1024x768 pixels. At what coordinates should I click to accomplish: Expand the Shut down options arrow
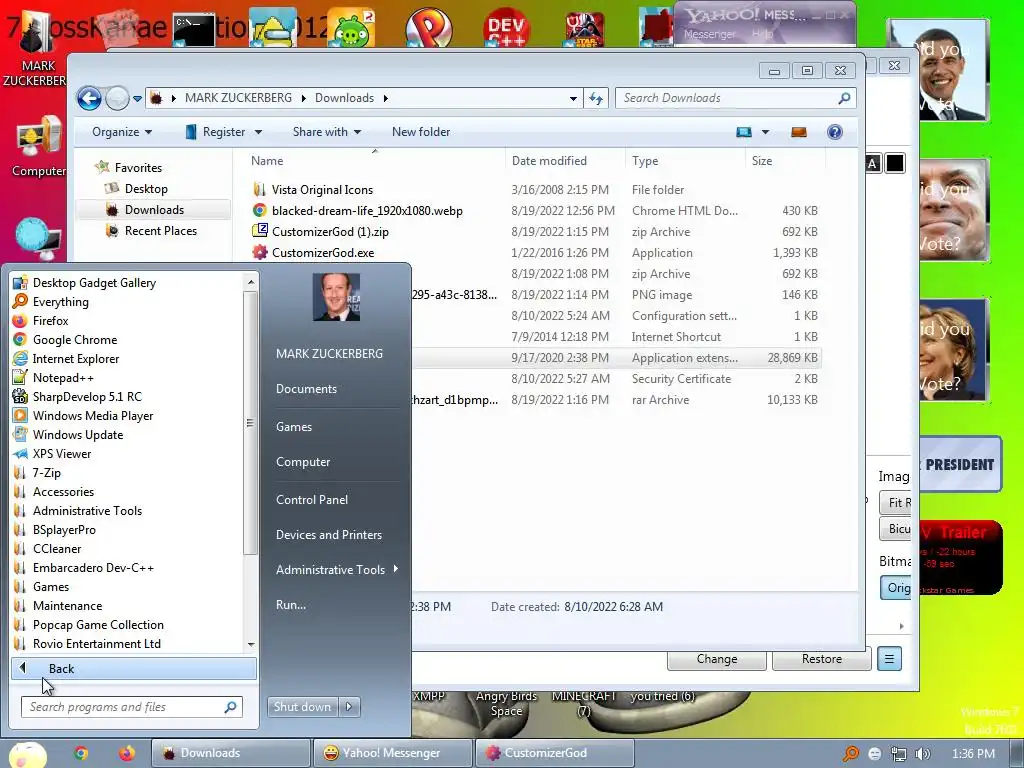point(349,707)
